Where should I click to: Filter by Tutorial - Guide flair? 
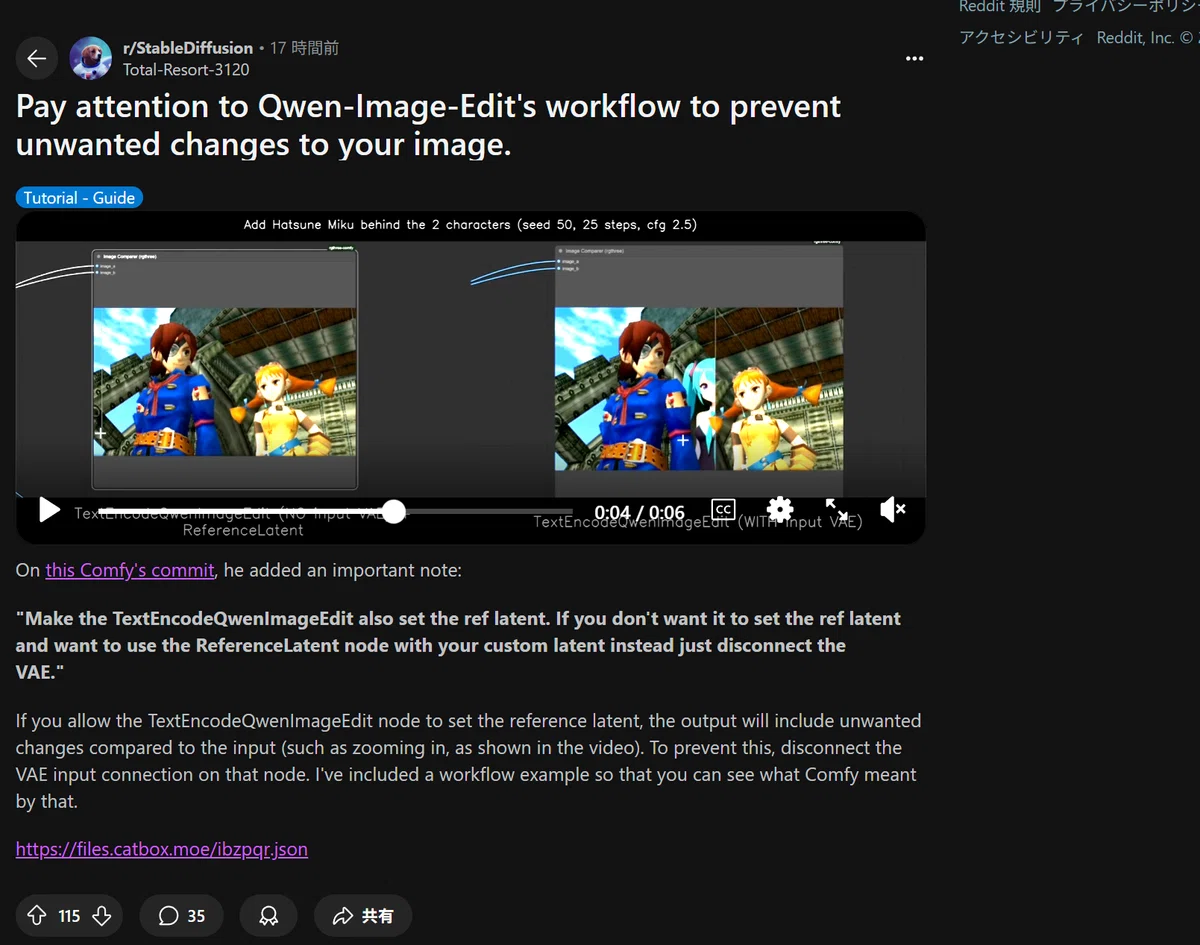[x=80, y=198]
